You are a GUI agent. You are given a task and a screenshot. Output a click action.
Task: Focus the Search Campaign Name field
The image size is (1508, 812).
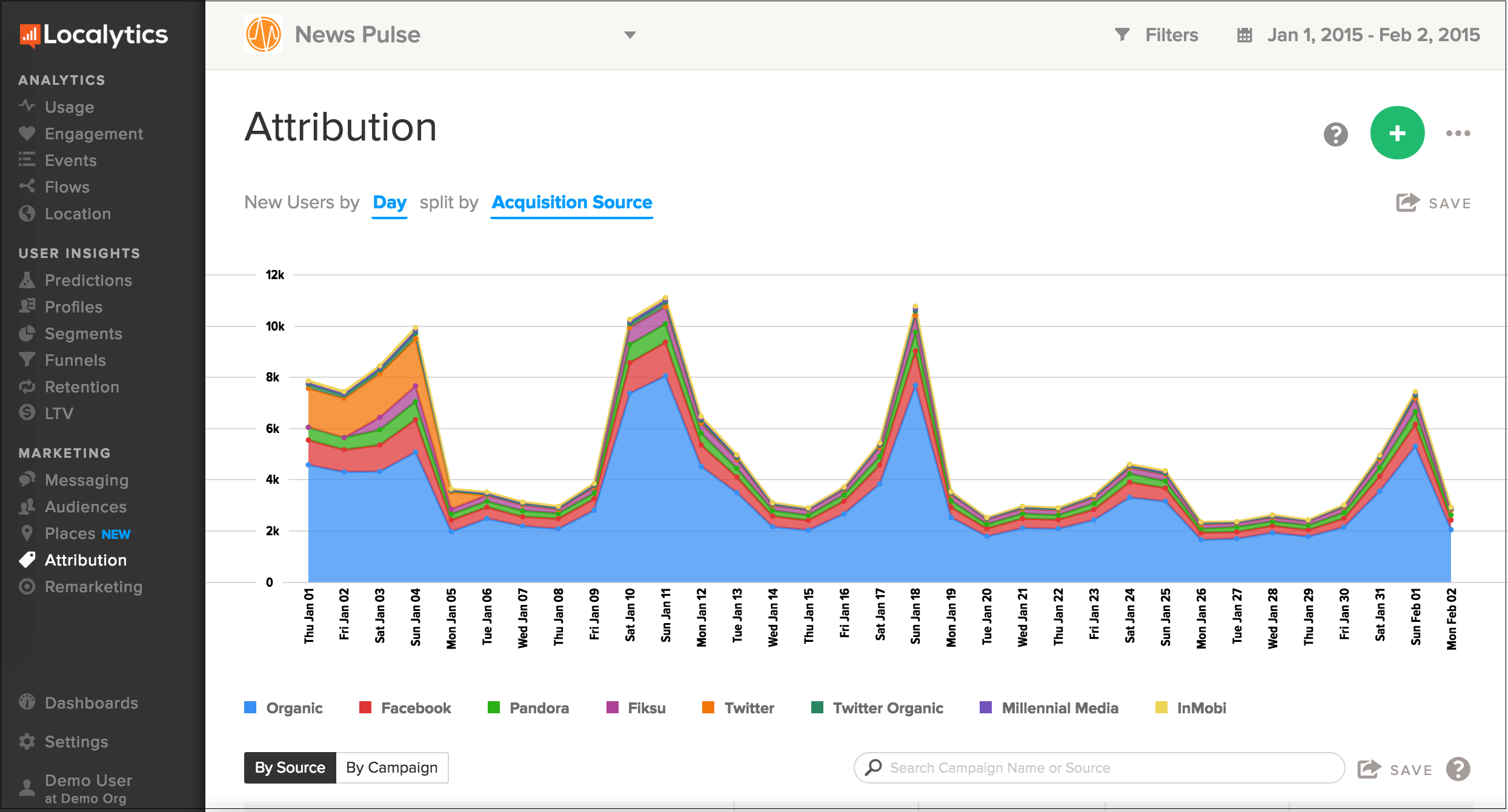click(x=1098, y=767)
